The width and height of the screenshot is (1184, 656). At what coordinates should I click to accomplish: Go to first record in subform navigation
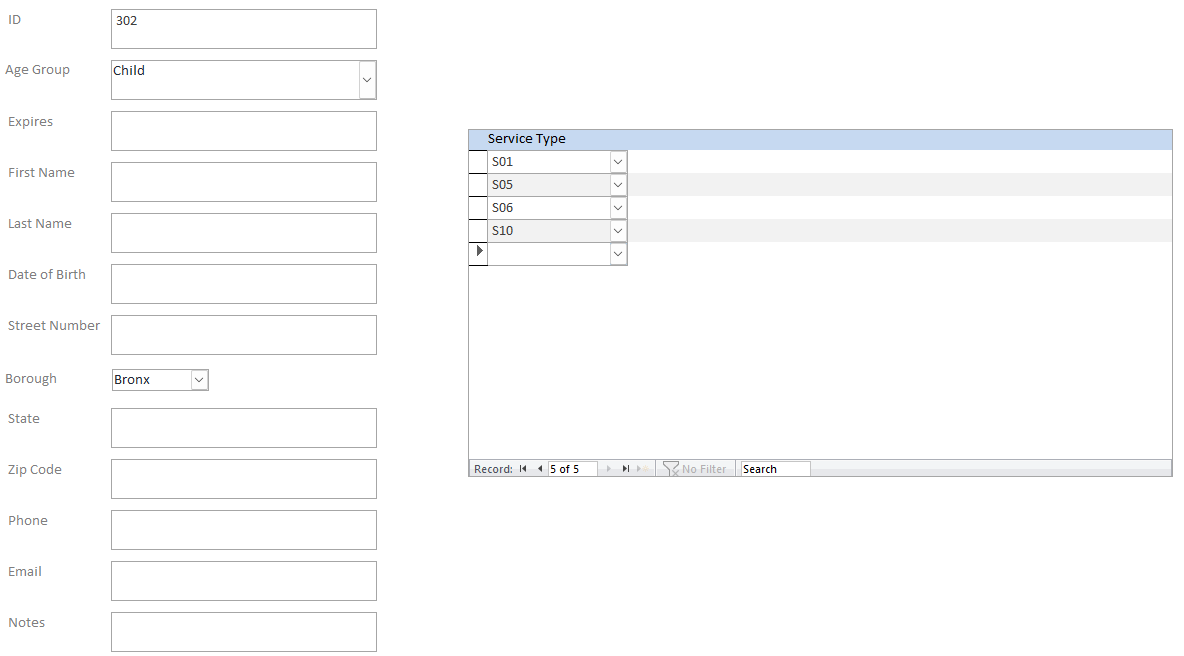click(x=523, y=469)
